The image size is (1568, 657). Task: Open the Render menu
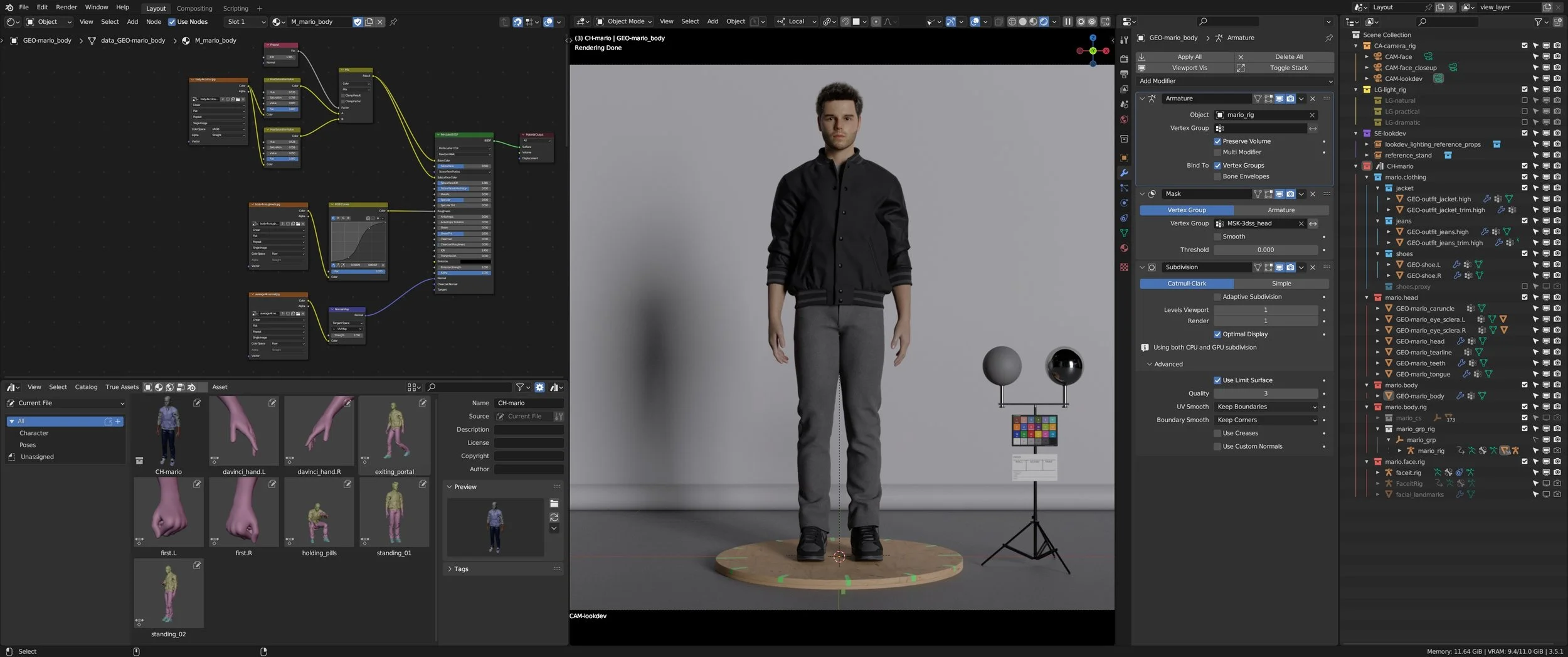66,8
